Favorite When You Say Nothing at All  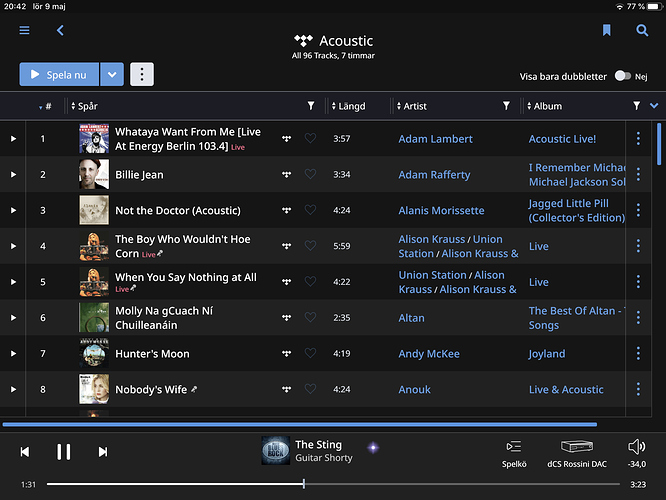310,281
